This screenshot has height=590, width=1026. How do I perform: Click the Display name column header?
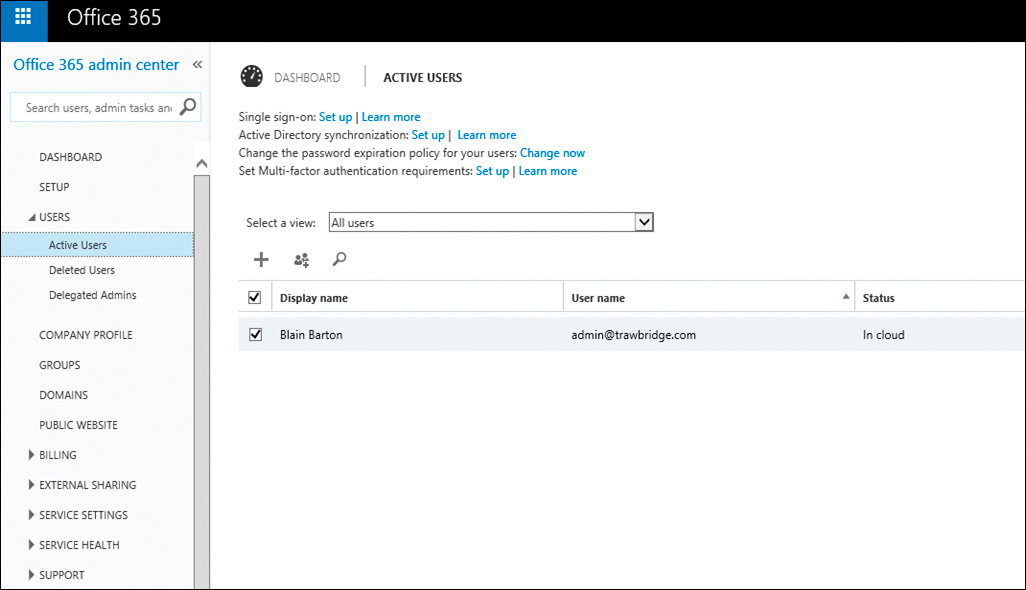coord(314,298)
